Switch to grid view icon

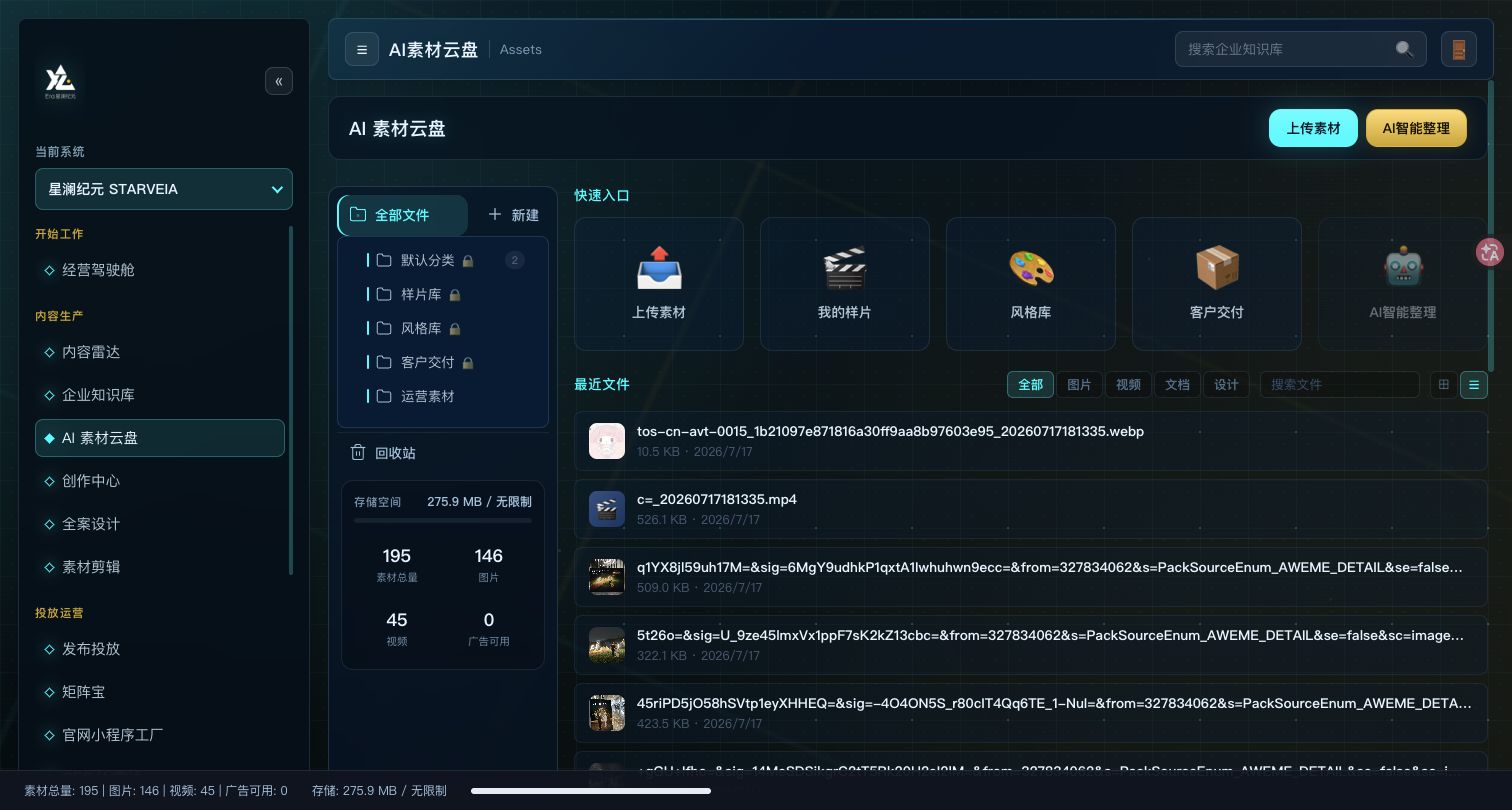click(x=1443, y=384)
